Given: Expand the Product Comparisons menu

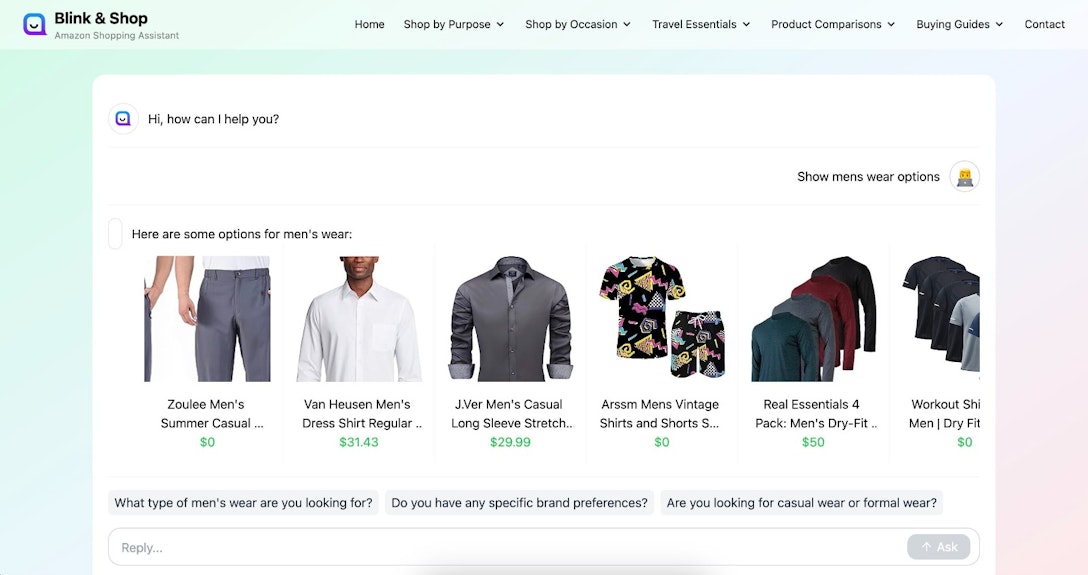Looking at the screenshot, I should pos(833,24).
